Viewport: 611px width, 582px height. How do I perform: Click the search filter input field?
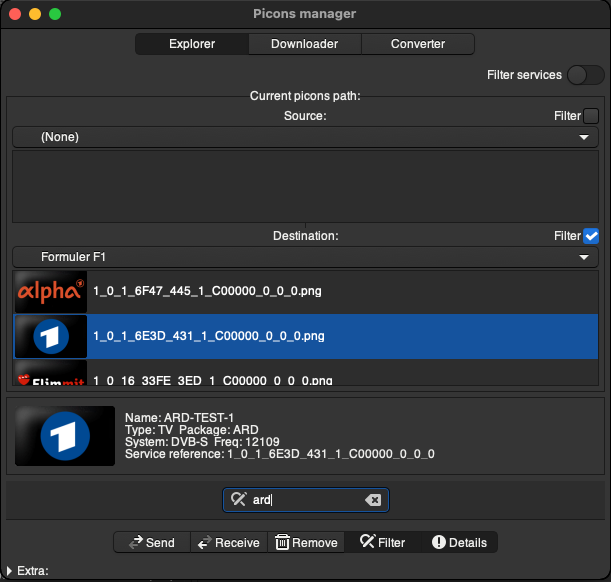coord(306,500)
